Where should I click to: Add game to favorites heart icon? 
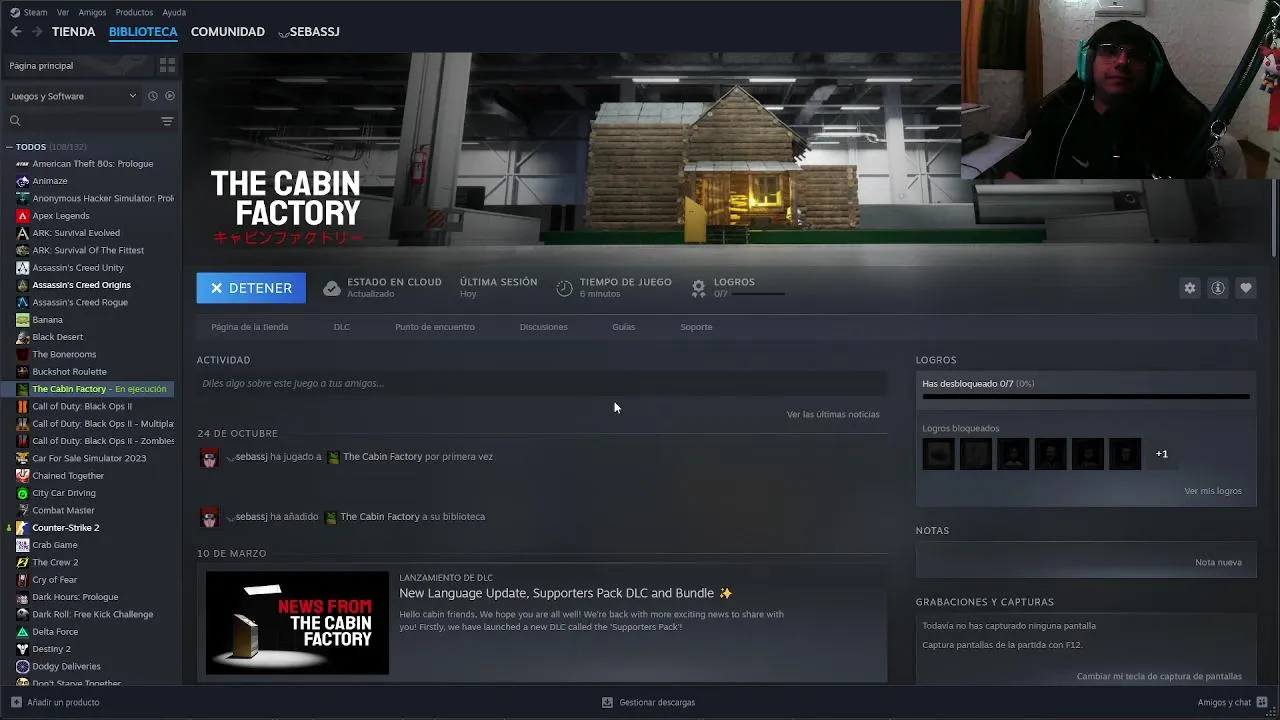1246,288
